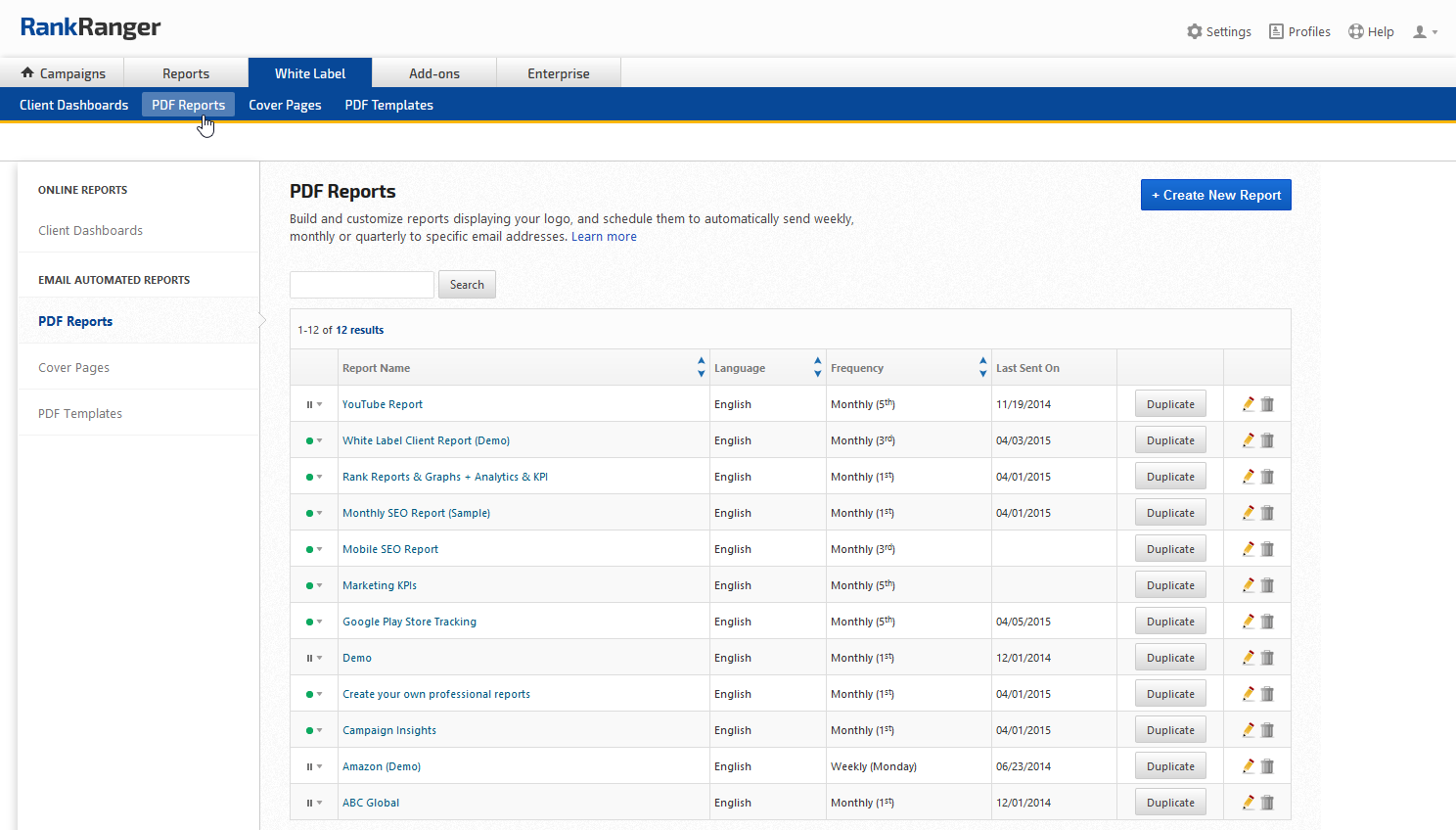Screen dimensions: 1456x830
Task: Click the Help lifebuoy icon
Action: tap(1355, 31)
